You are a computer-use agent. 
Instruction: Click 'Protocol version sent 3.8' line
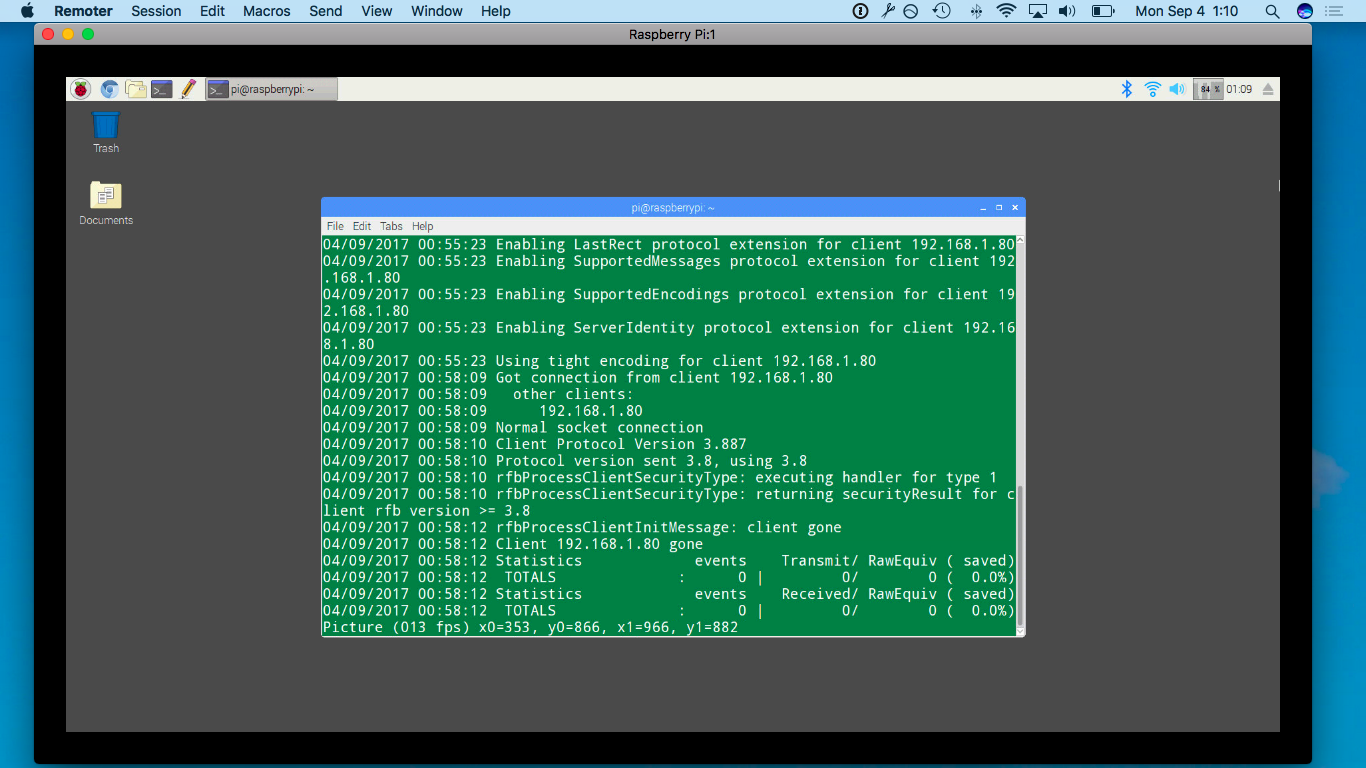[565, 461]
